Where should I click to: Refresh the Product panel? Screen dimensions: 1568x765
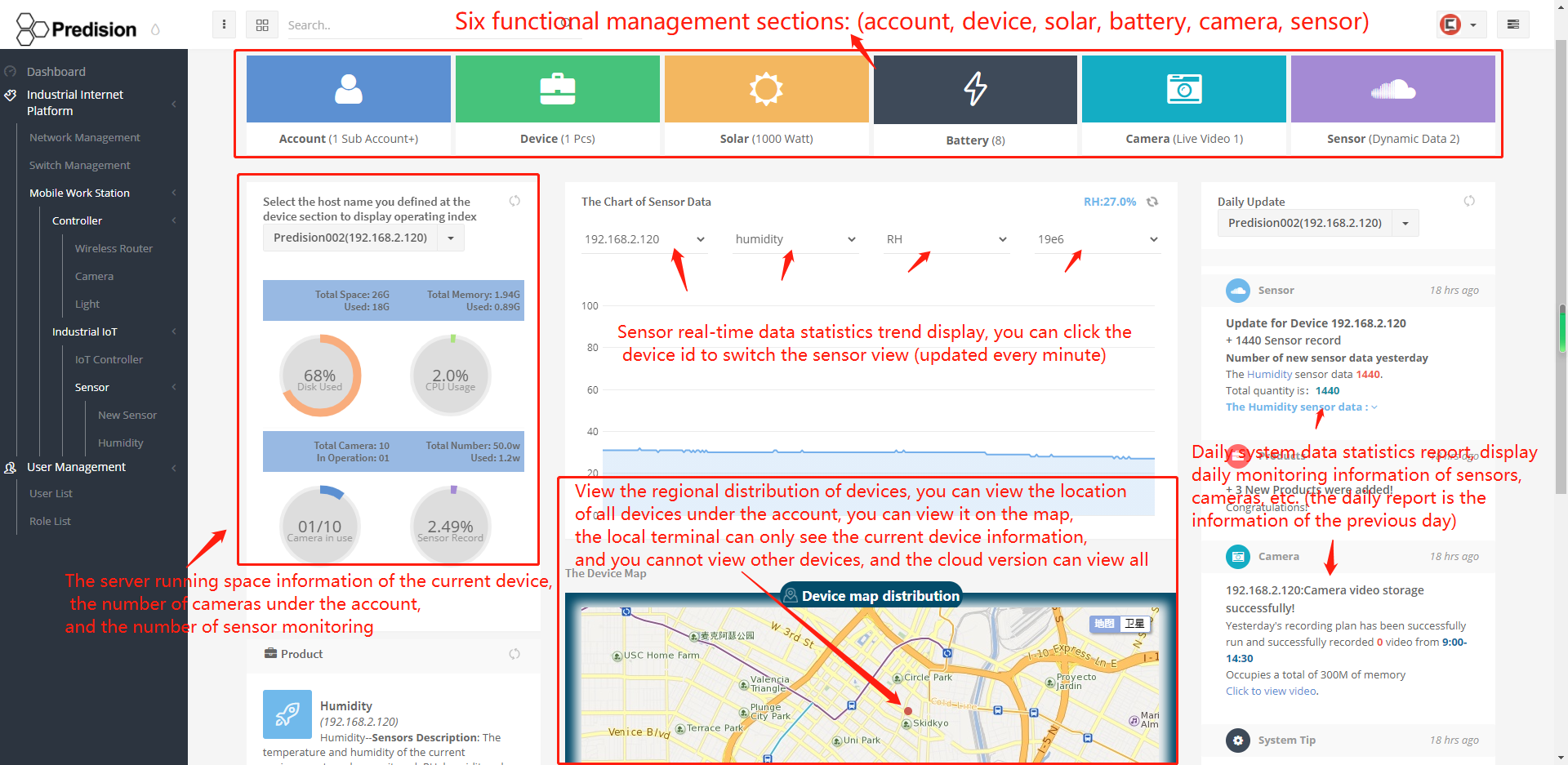point(514,654)
